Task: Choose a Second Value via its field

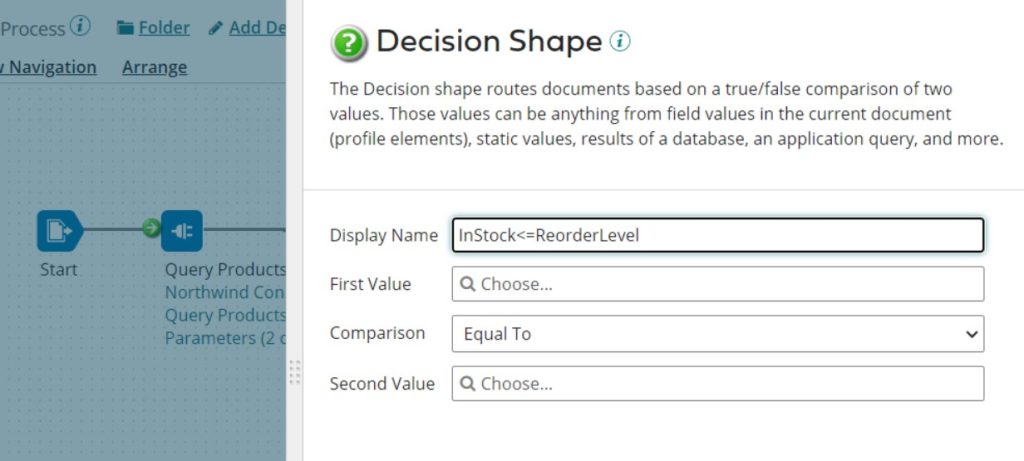Action: click(717, 384)
